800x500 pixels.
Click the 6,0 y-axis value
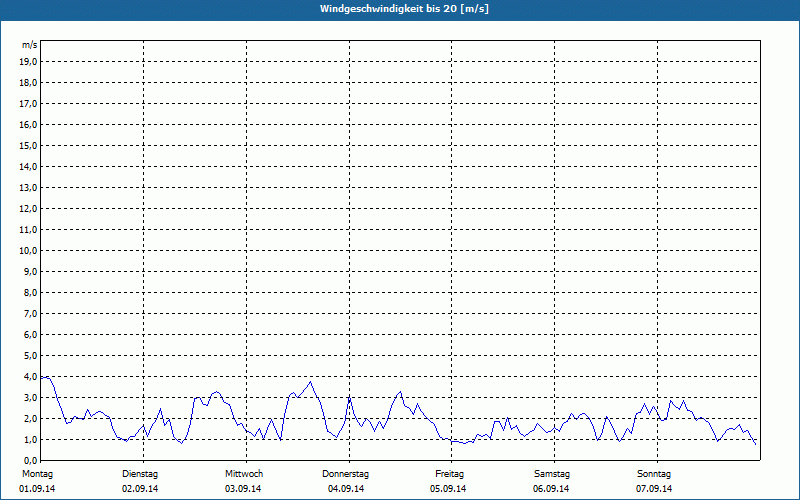click(31, 335)
